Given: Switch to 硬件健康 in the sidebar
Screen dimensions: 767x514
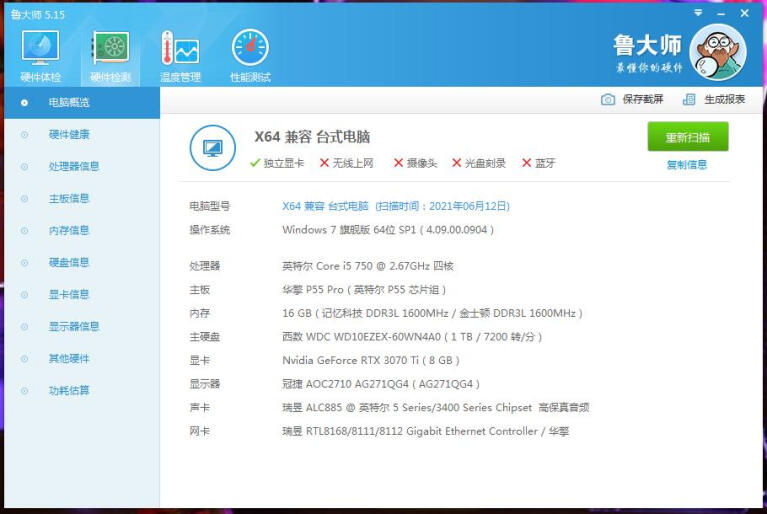Looking at the screenshot, I should tap(69, 135).
